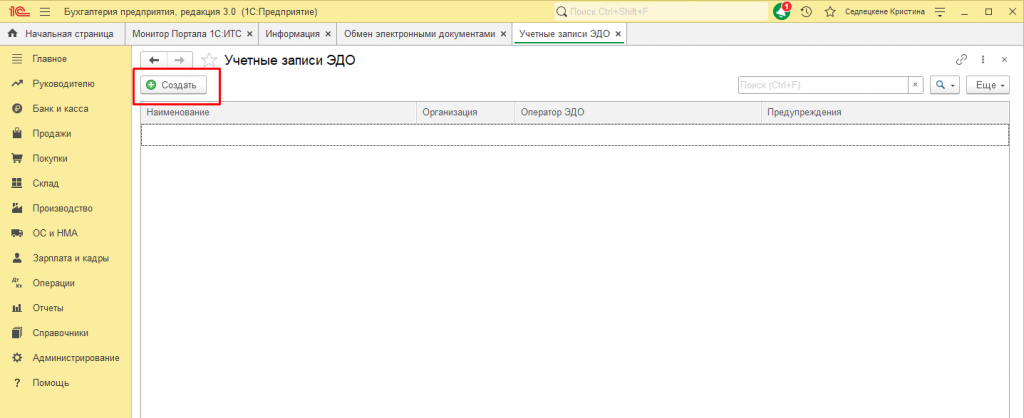Open the hamburger service menu

click(45, 12)
